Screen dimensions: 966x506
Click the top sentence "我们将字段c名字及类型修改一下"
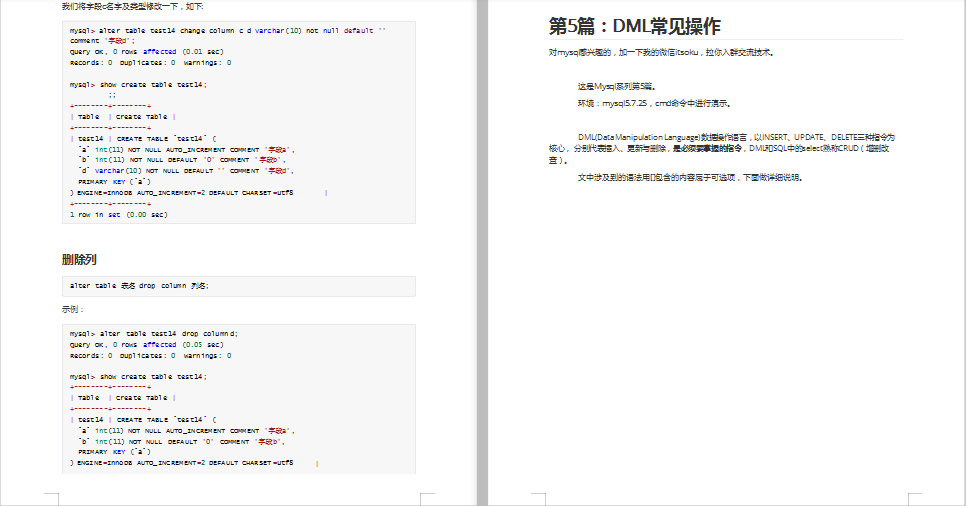[132, 6]
